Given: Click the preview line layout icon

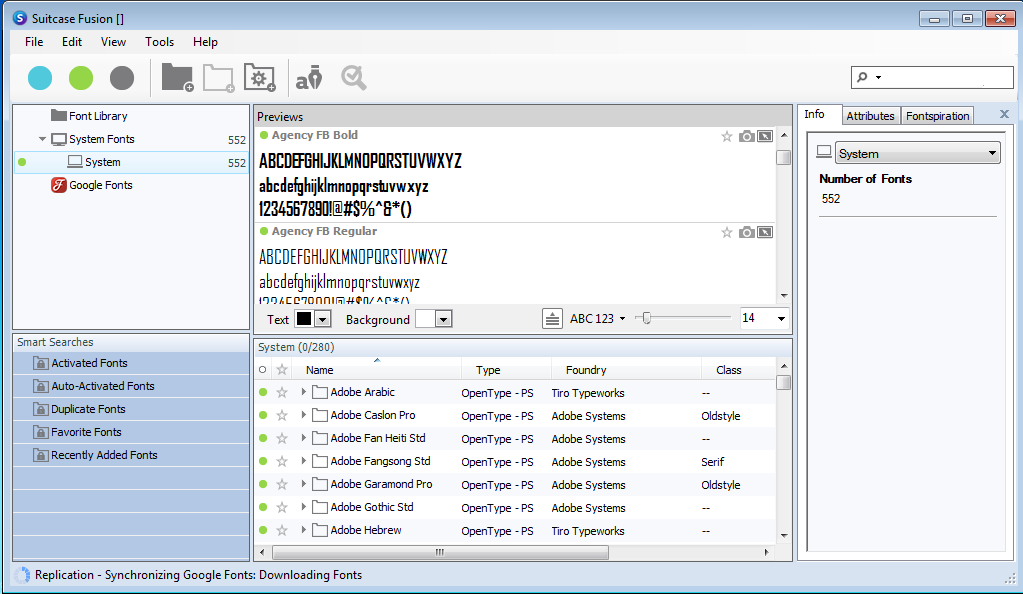Looking at the screenshot, I should [x=552, y=319].
